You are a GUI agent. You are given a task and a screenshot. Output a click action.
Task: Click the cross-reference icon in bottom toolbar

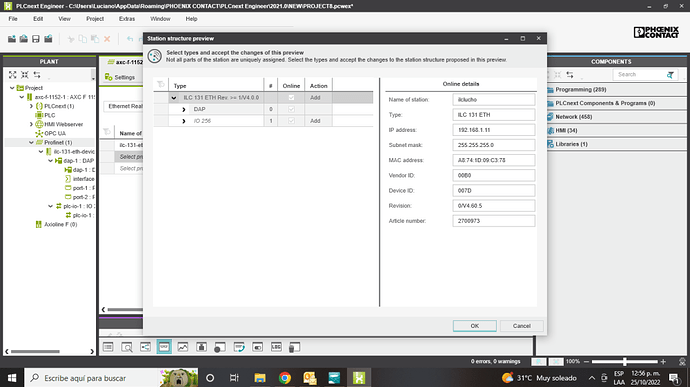(x=145, y=347)
